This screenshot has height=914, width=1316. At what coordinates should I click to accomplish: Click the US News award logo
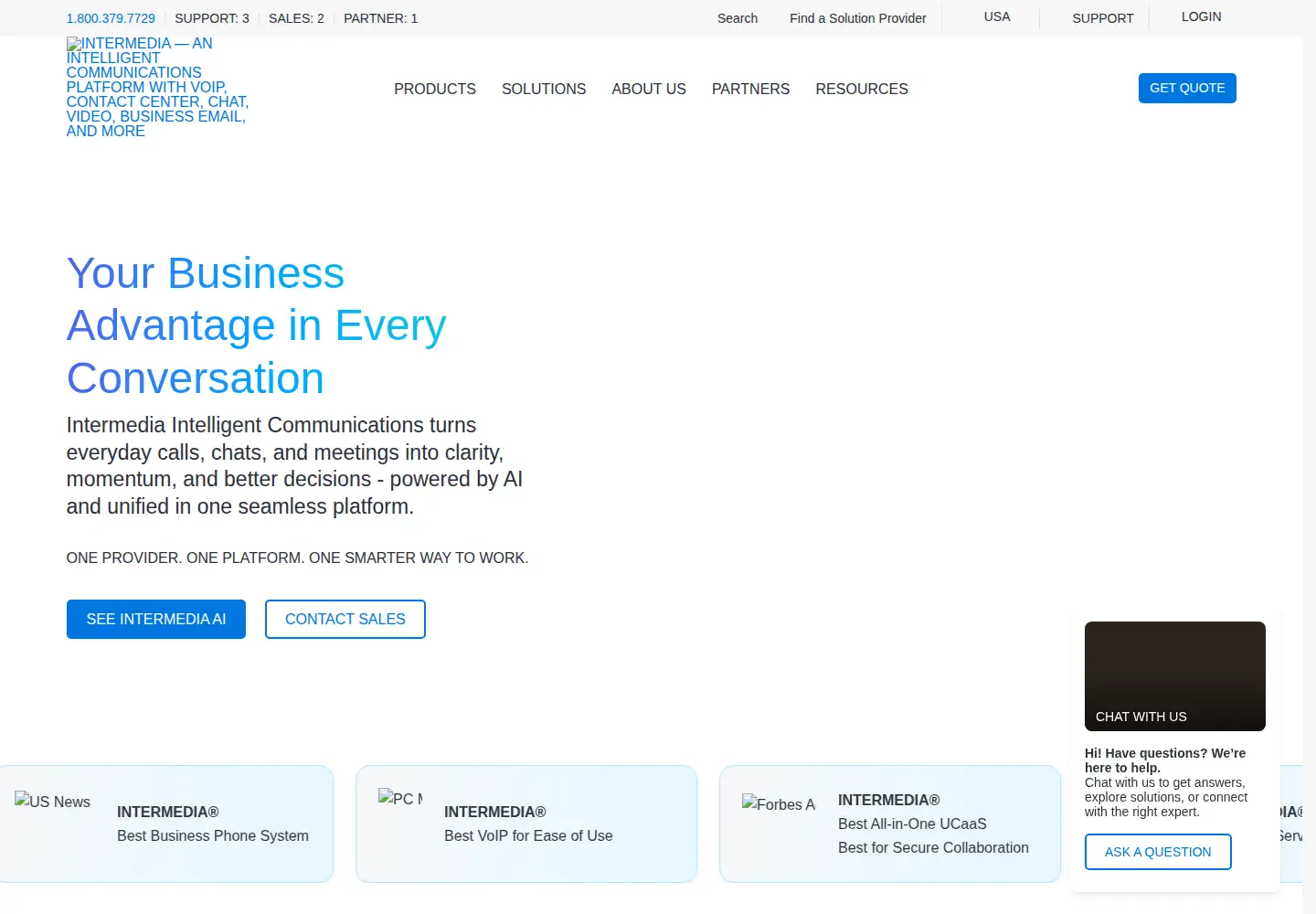(53, 802)
